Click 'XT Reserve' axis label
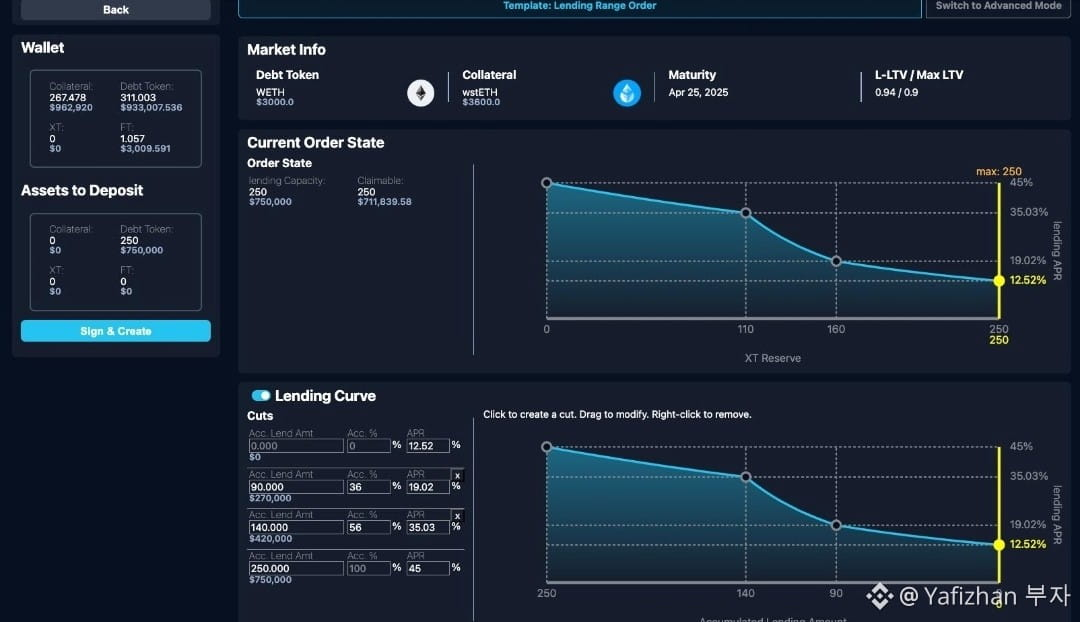Viewport: 1080px width, 622px height. (772, 358)
